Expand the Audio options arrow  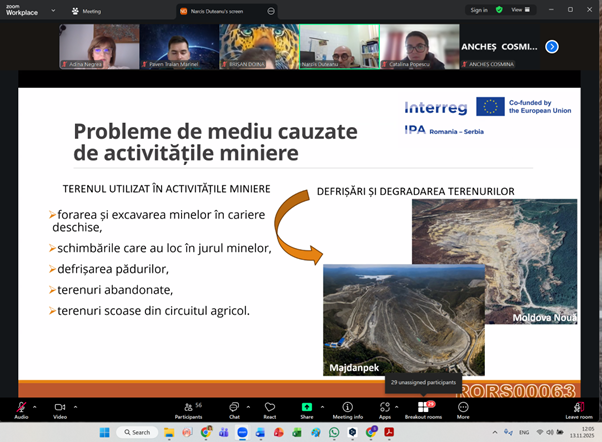pyautogui.click(x=35, y=407)
